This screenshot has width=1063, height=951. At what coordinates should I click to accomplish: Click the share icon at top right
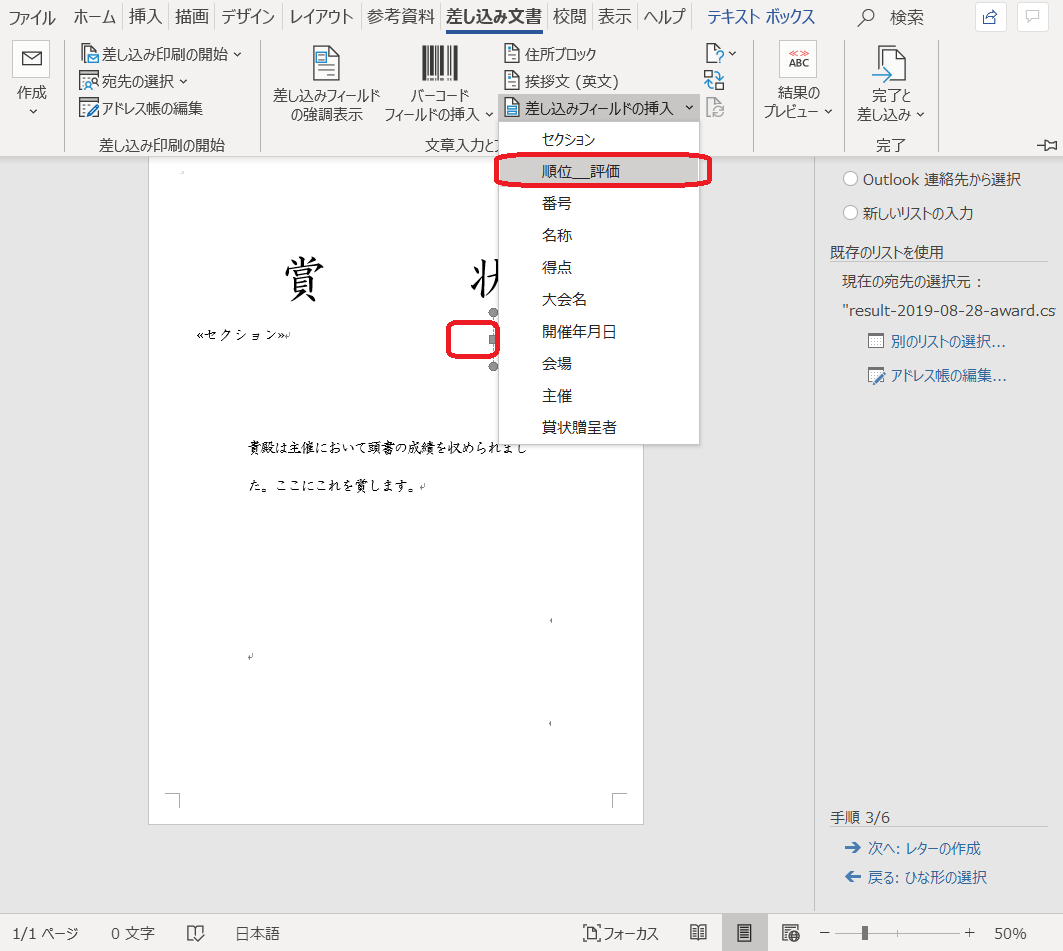click(989, 17)
